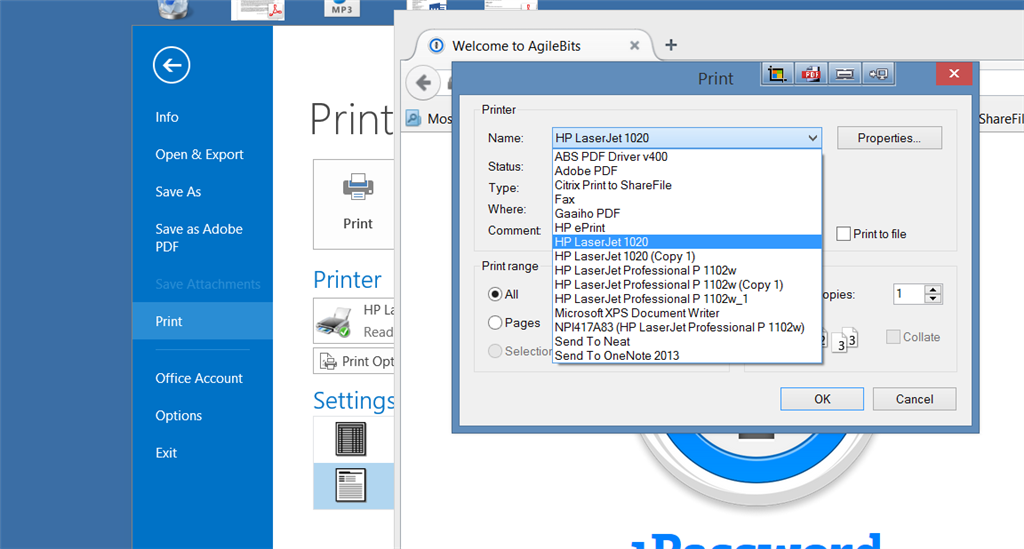Open the Outlook printer selection box

pos(353,321)
